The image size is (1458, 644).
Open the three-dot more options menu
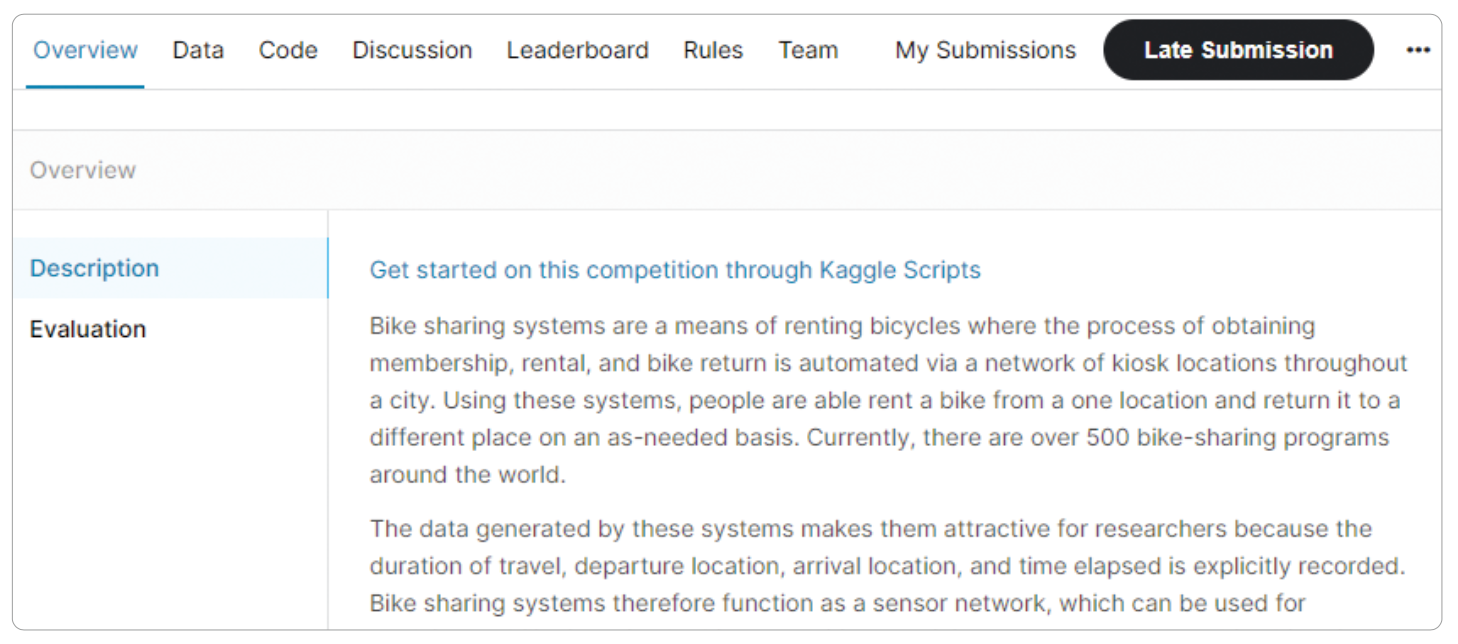click(1418, 50)
